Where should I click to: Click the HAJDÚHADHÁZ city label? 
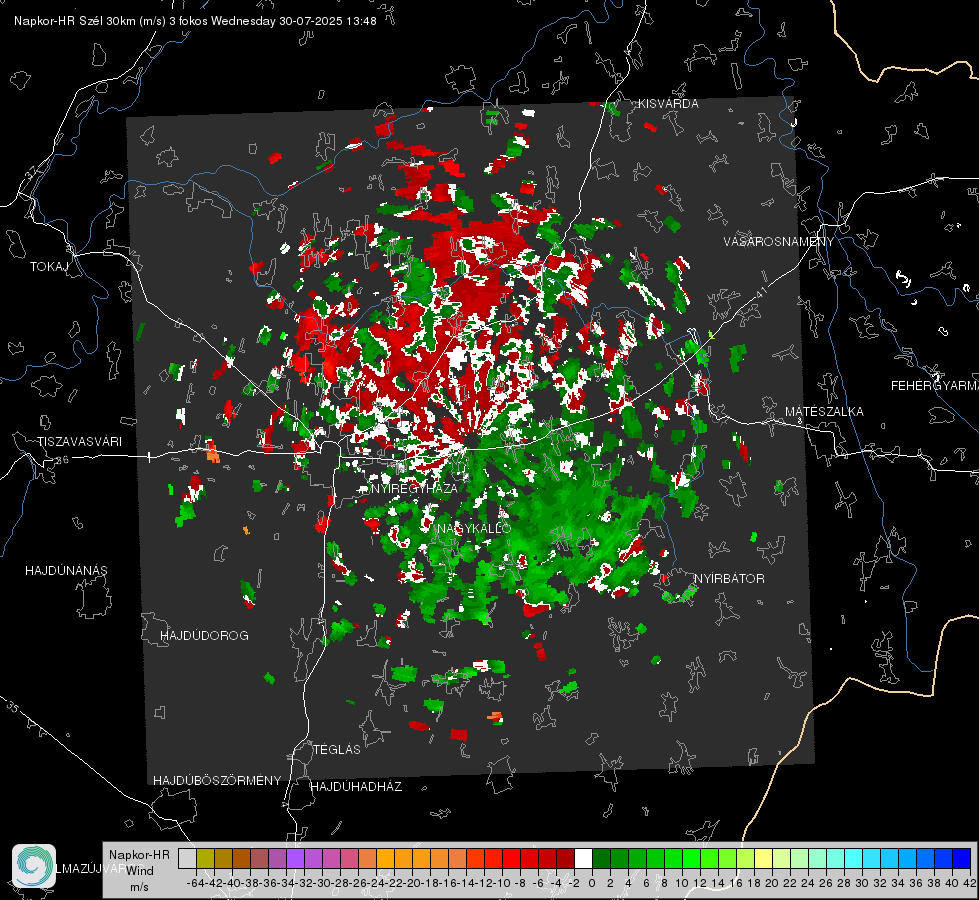click(356, 786)
